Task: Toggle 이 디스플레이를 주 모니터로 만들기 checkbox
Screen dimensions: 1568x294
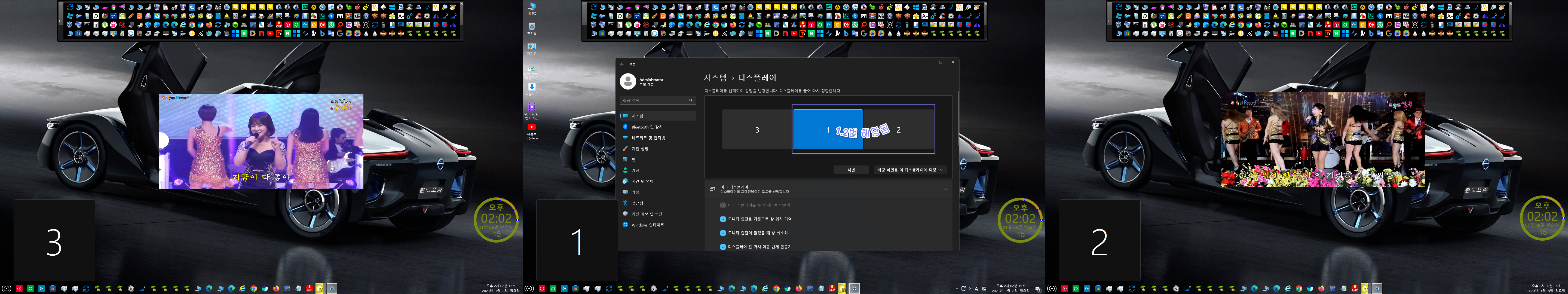Action: tap(722, 205)
